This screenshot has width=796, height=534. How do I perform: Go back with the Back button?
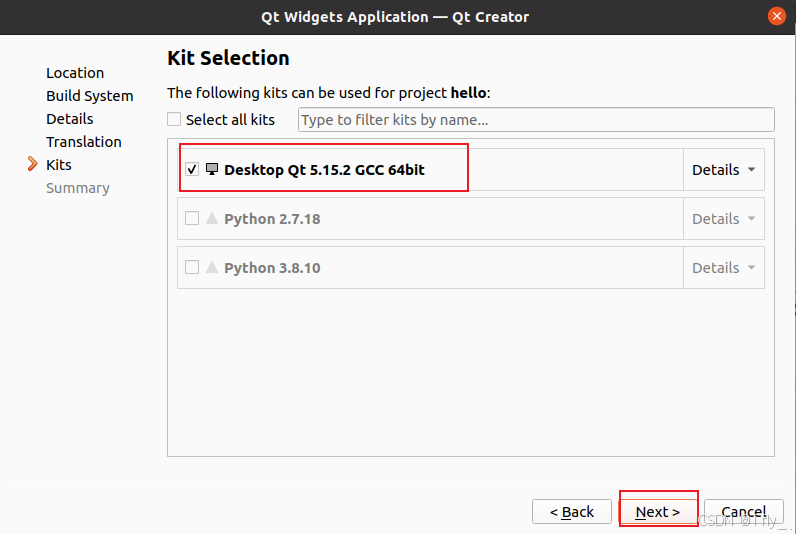tap(572, 511)
